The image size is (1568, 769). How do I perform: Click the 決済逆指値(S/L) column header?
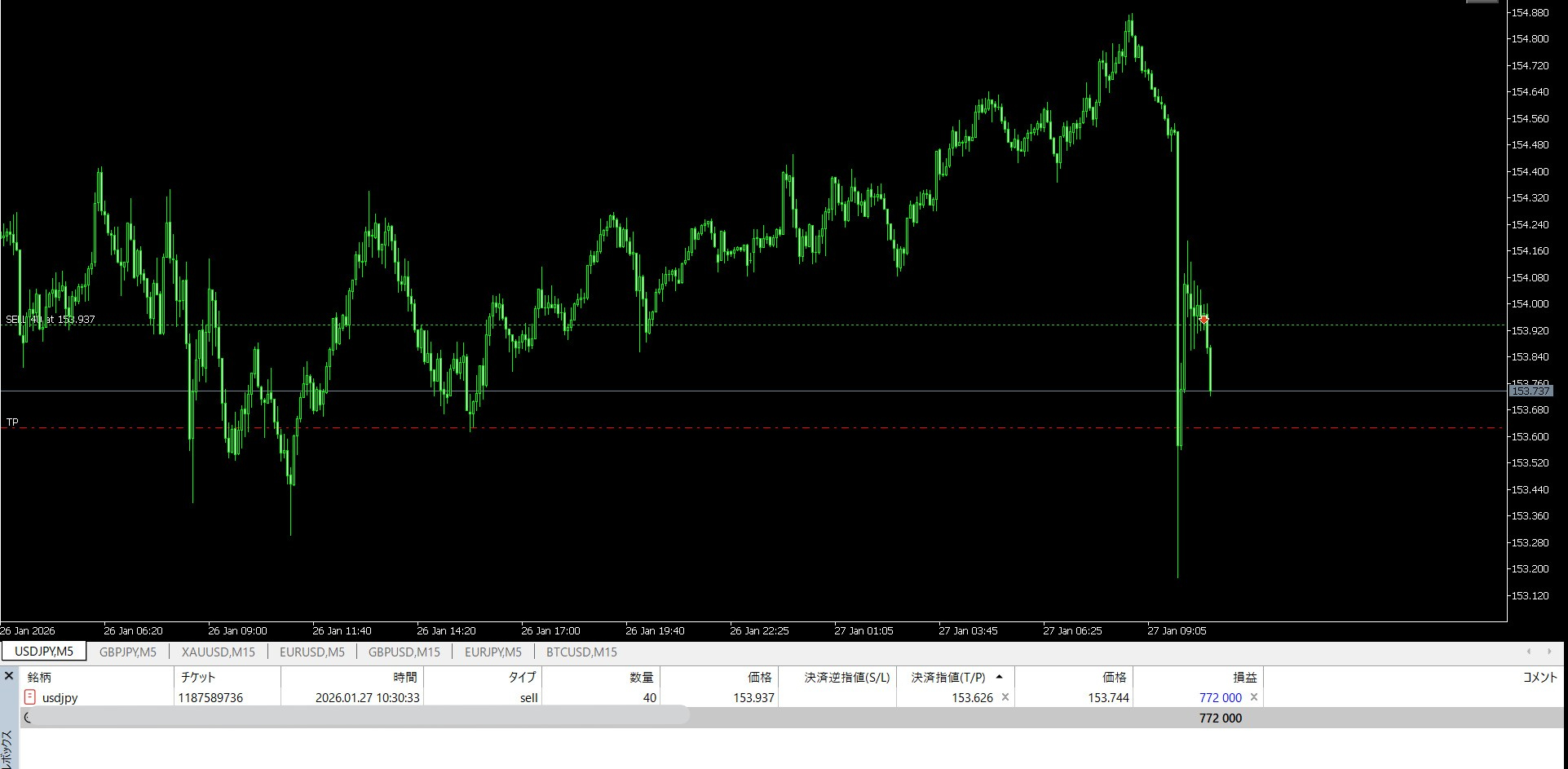(846, 677)
